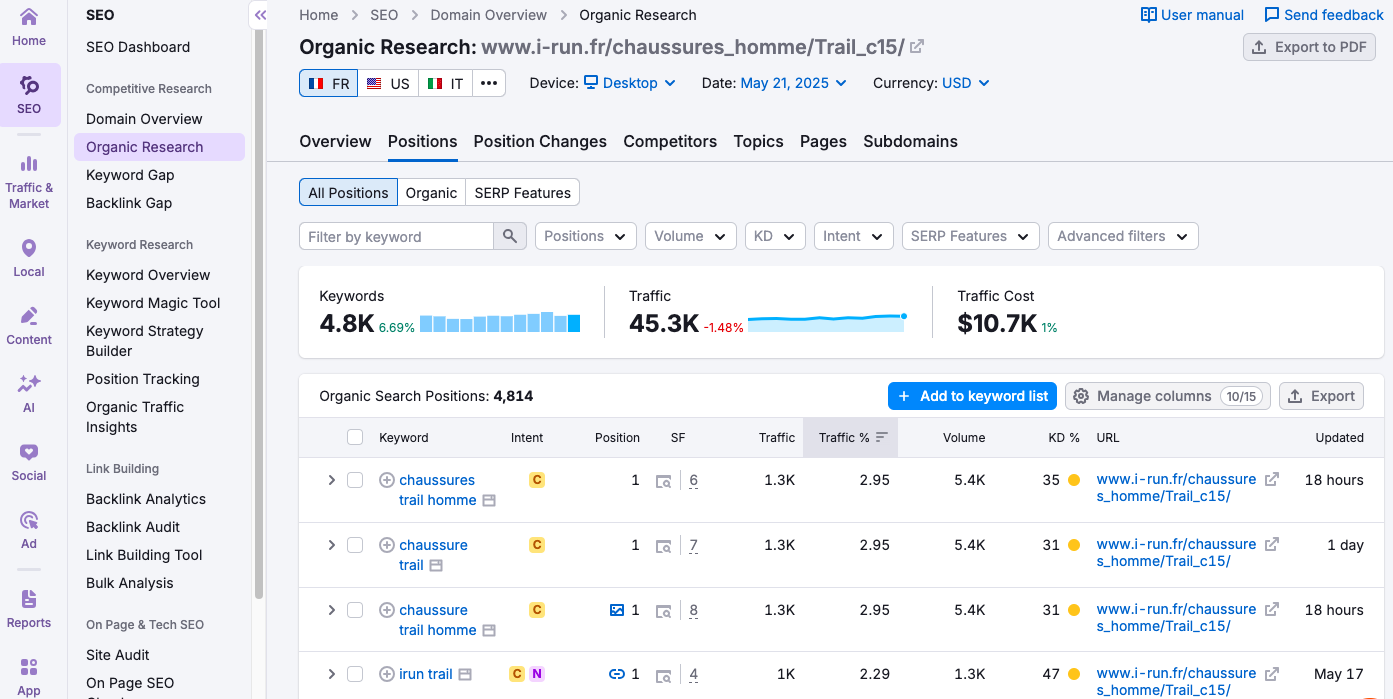Select the Organic filter toggle
This screenshot has height=699, width=1393.
click(432, 193)
